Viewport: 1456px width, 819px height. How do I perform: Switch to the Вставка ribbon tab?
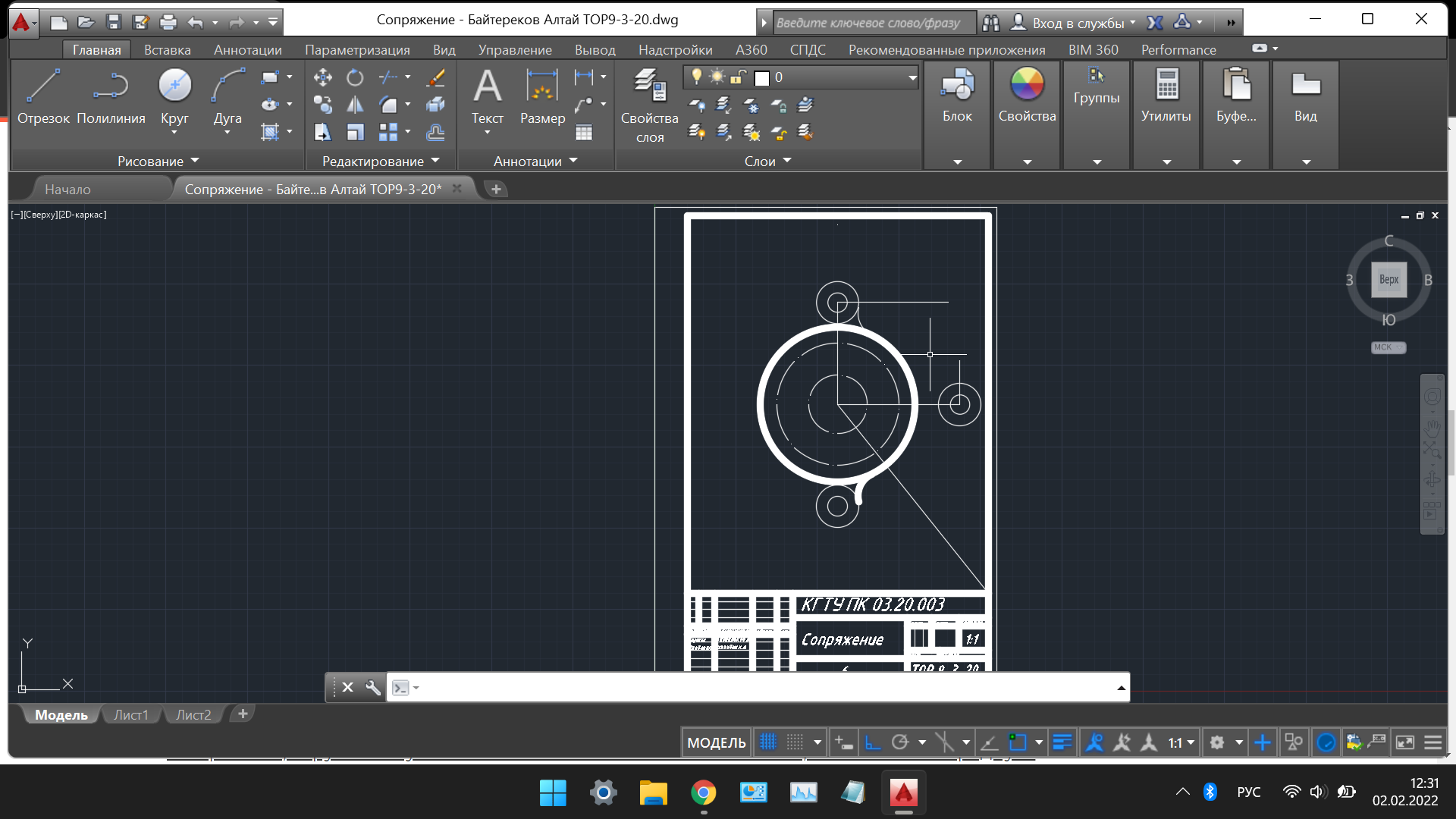tap(168, 49)
